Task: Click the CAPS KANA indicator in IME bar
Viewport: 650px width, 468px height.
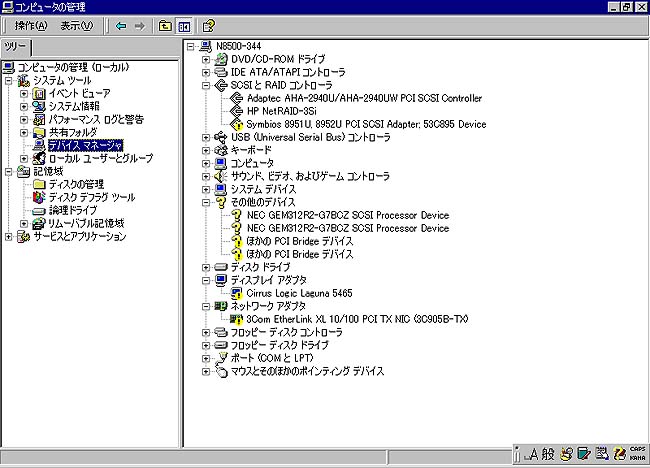Action: click(638, 453)
